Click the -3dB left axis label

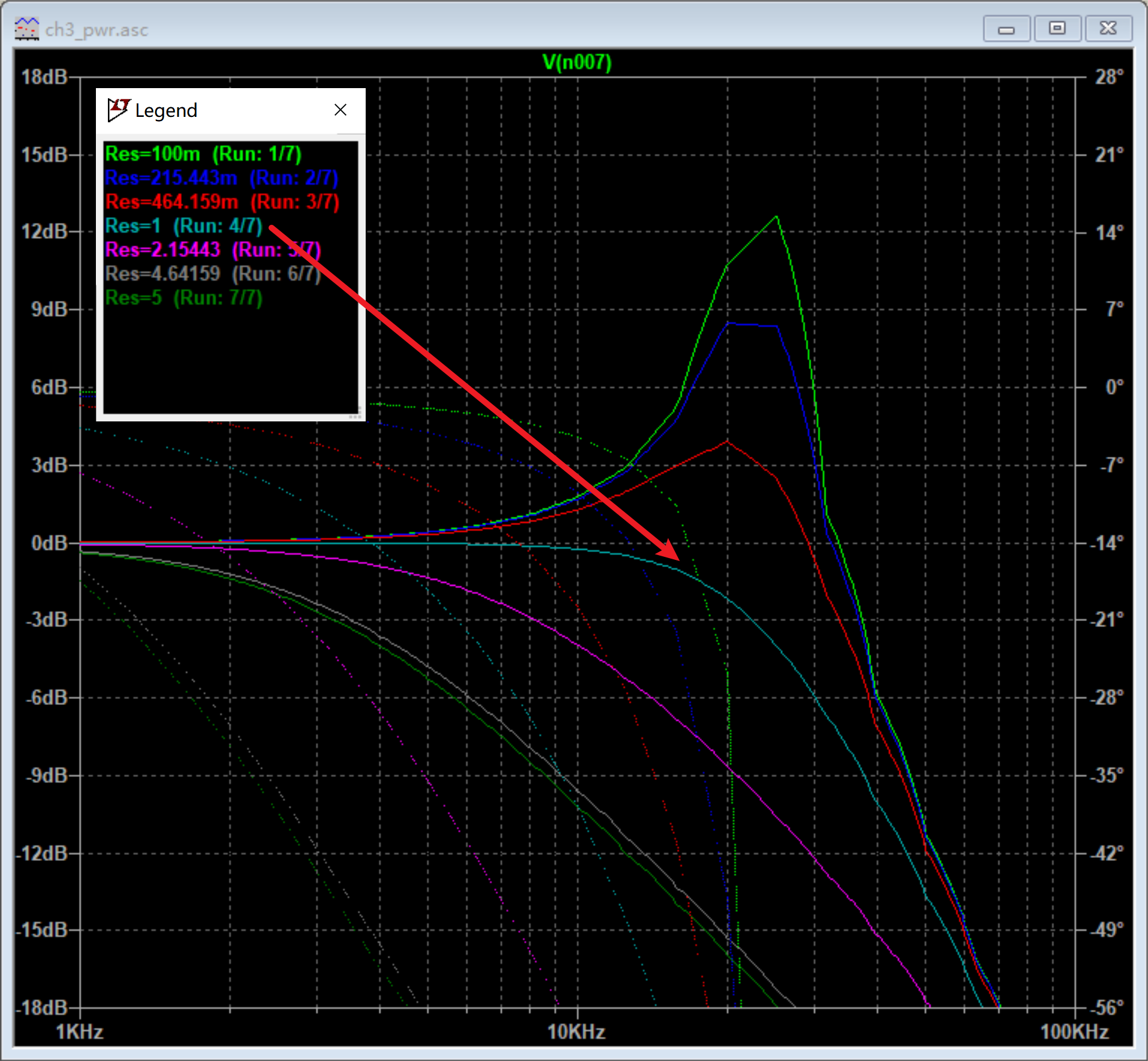[47, 619]
